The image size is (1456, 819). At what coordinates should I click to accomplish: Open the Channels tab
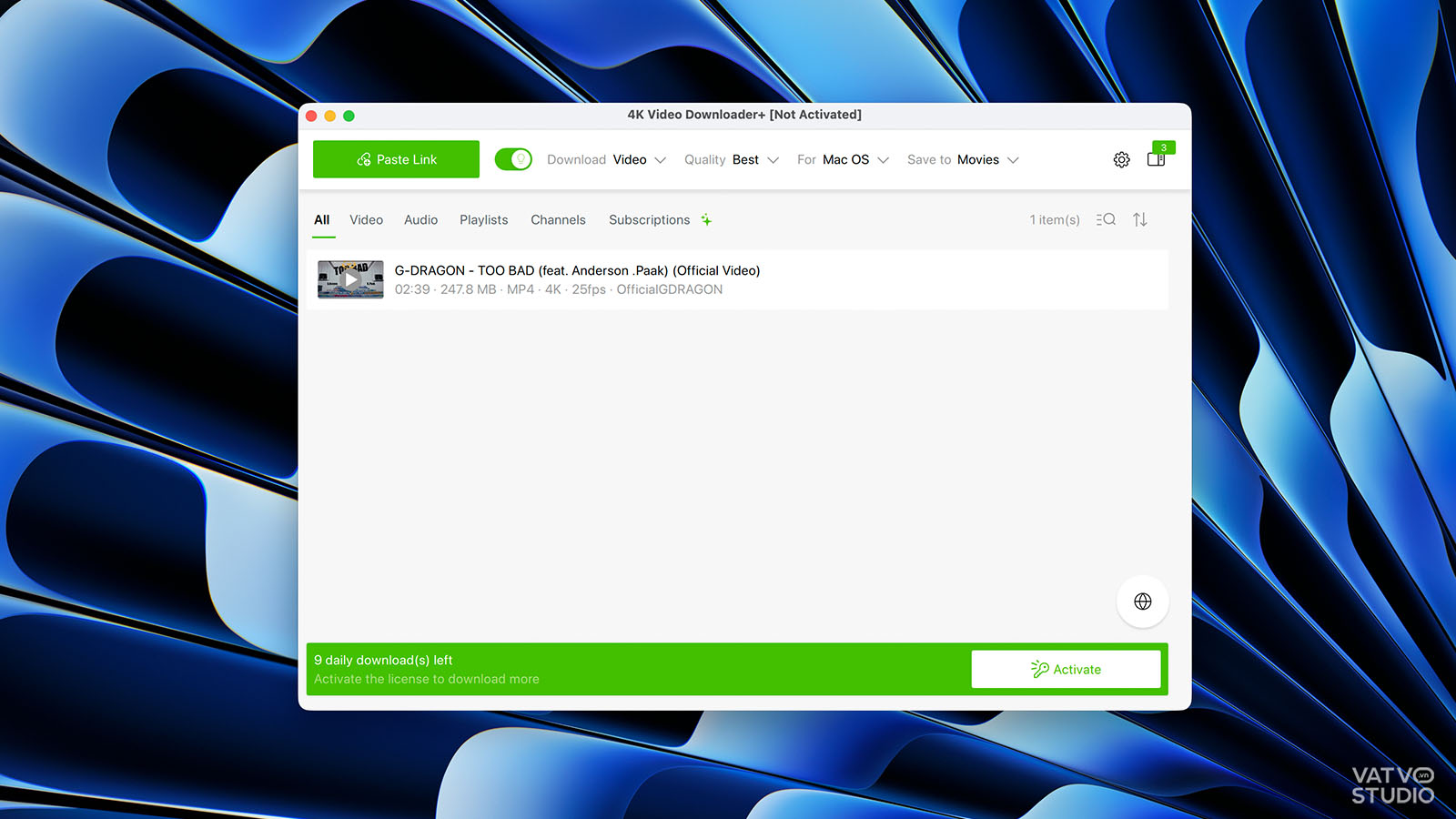tap(558, 220)
